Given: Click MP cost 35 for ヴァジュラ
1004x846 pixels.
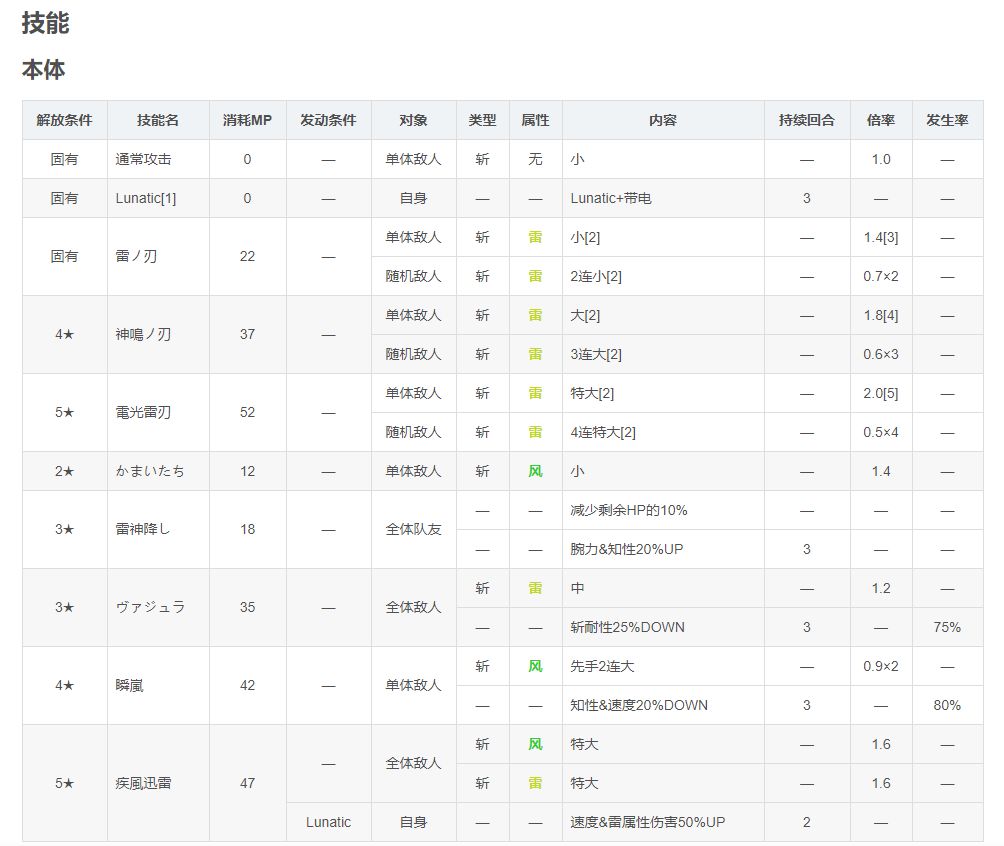Looking at the screenshot, I should coord(248,608).
